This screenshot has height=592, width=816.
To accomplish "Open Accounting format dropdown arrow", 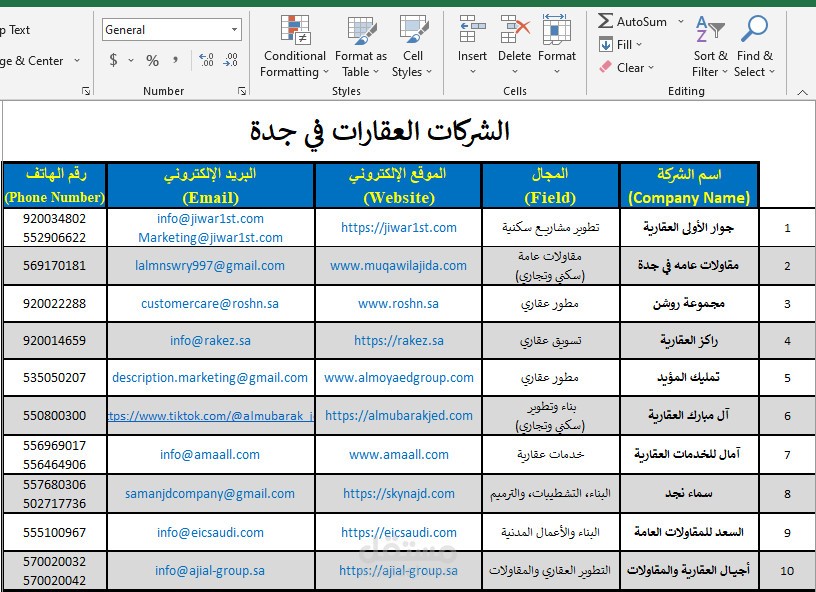I will point(131,60).
